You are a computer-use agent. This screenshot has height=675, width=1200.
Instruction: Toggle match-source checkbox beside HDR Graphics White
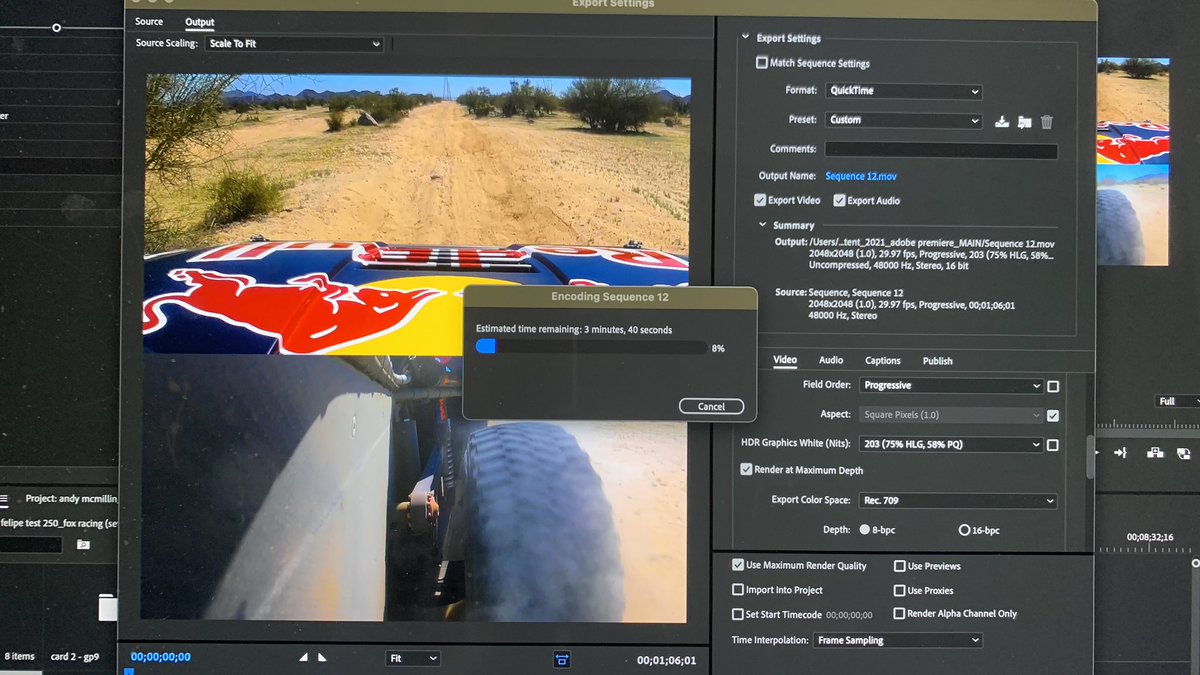click(x=1053, y=445)
